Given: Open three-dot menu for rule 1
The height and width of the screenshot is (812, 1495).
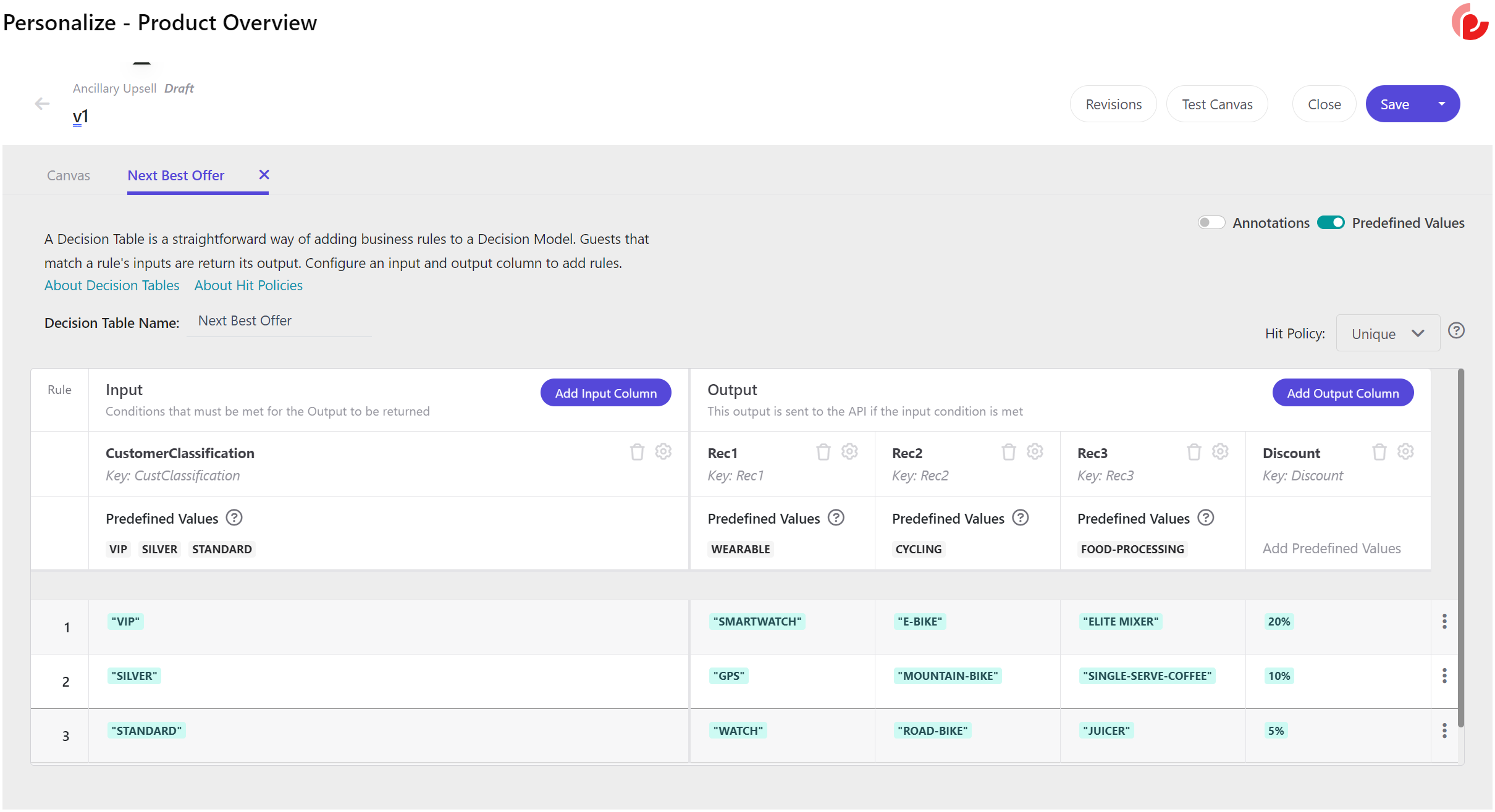Looking at the screenshot, I should (x=1444, y=621).
